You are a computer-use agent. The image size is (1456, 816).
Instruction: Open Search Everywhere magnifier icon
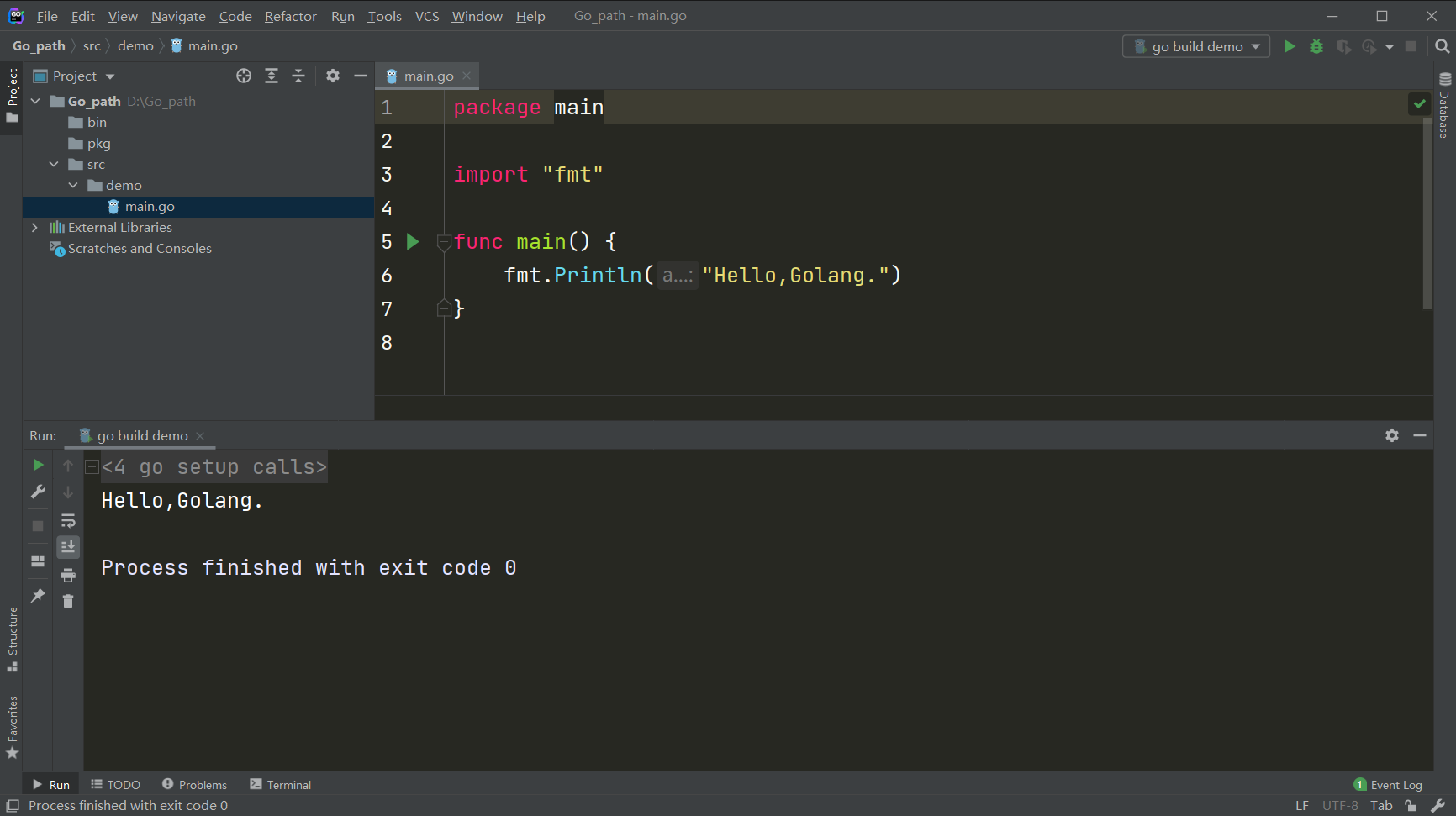pyautogui.click(x=1443, y=46)
